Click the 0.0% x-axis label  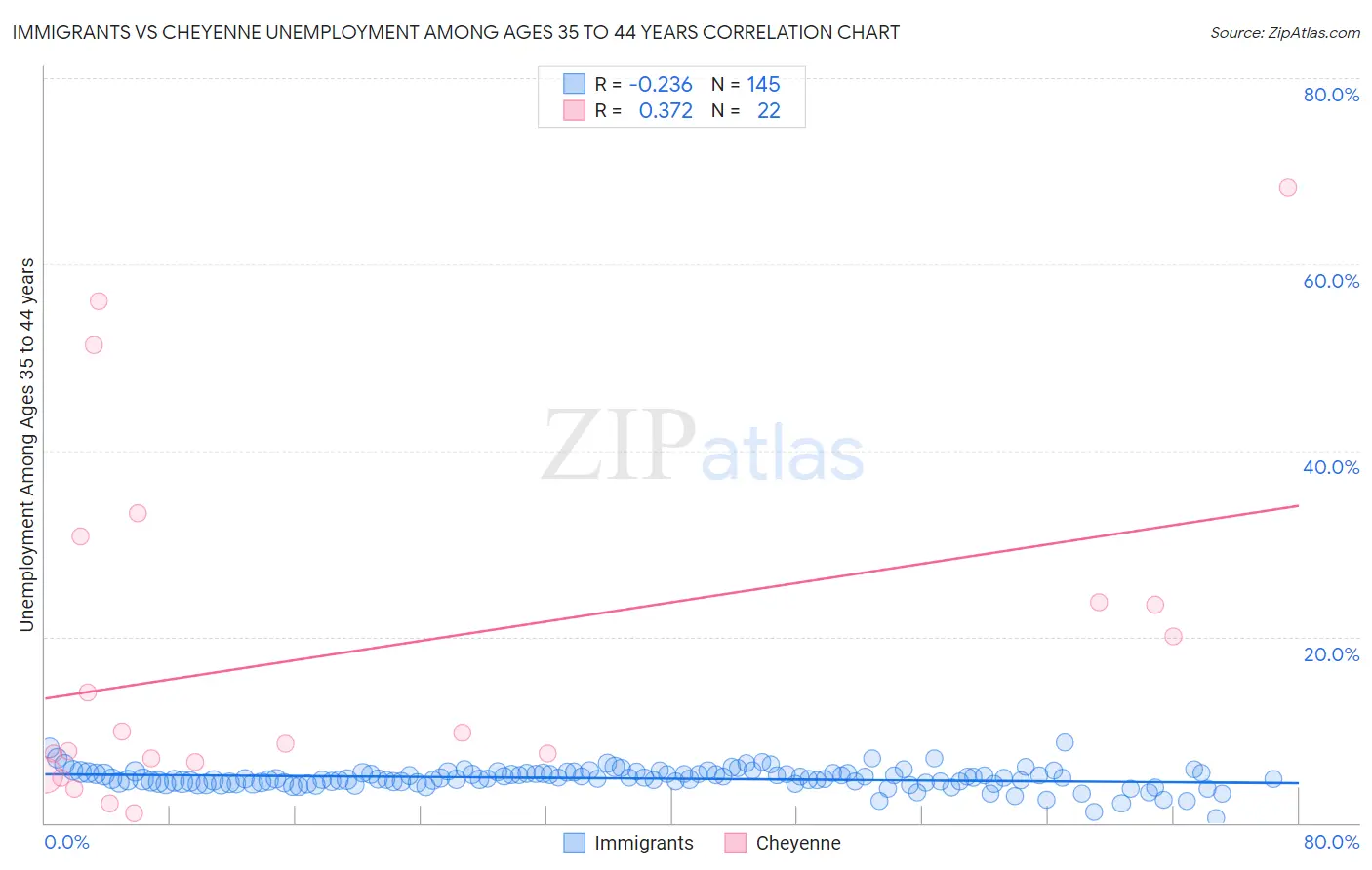pyautogui.click(x=66, y=842)
